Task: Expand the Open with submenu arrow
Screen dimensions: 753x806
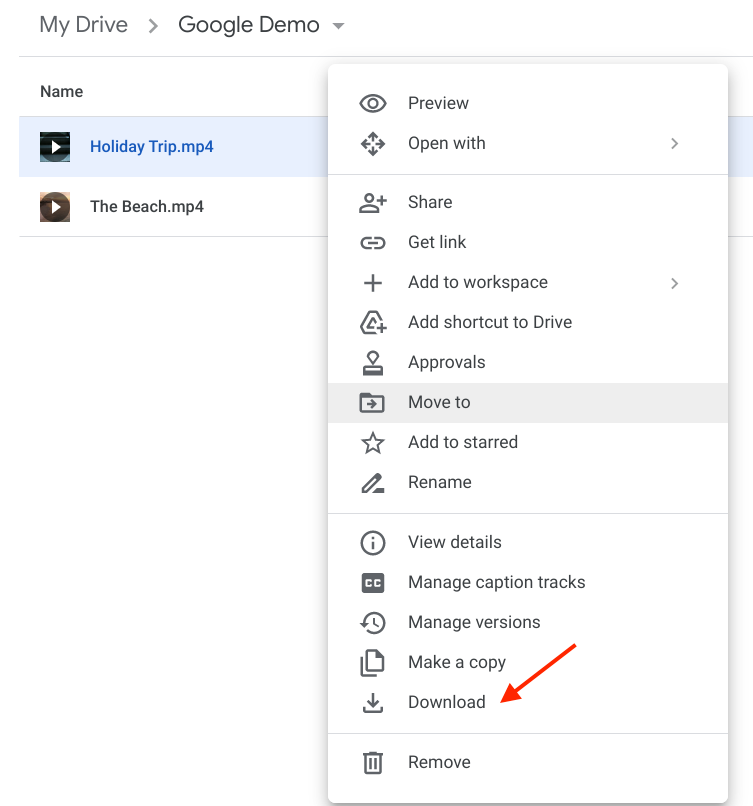Action: pos(674,144)
